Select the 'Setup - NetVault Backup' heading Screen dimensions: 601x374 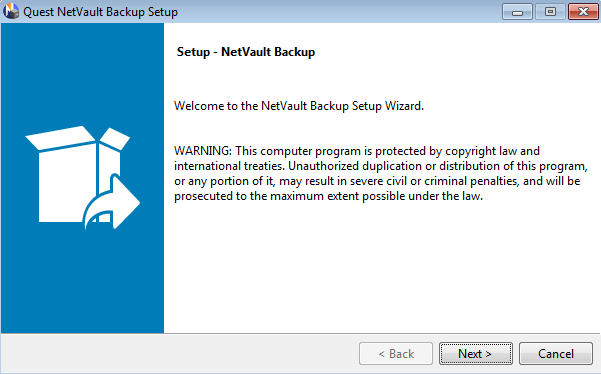246,52
